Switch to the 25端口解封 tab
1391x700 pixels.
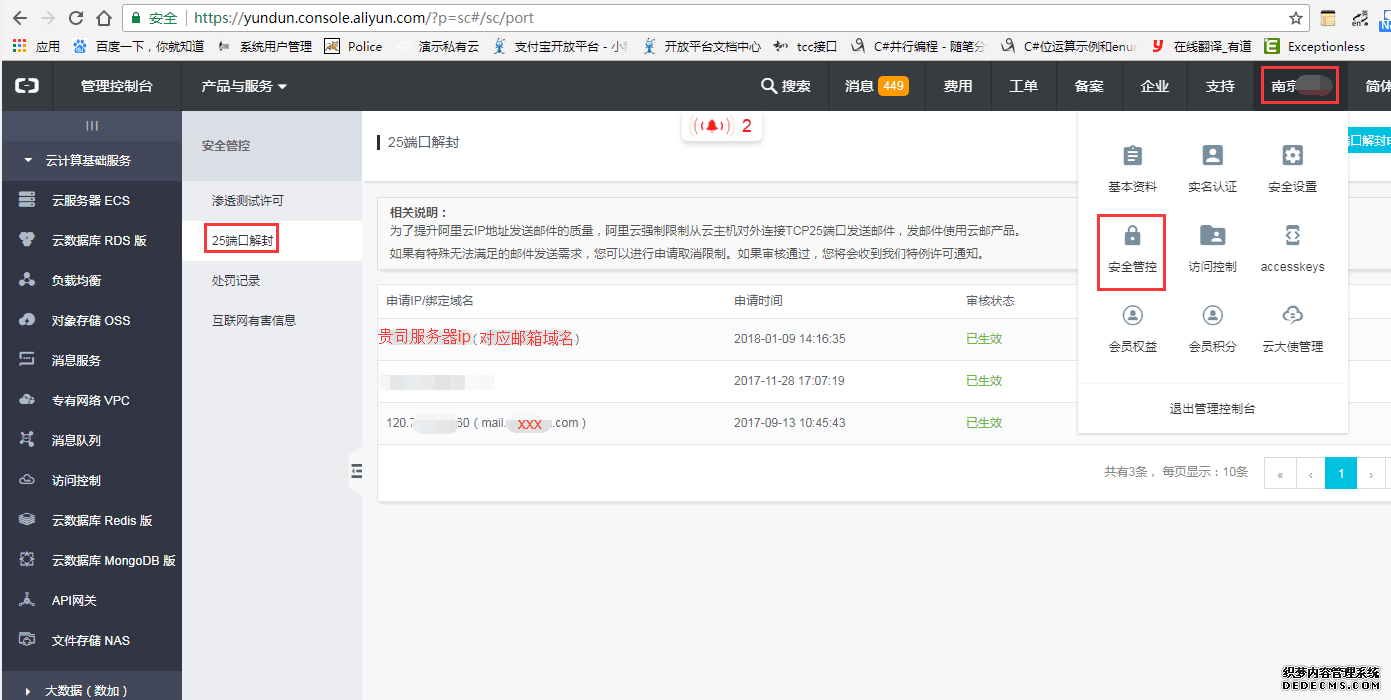click(x=240, y=239)
